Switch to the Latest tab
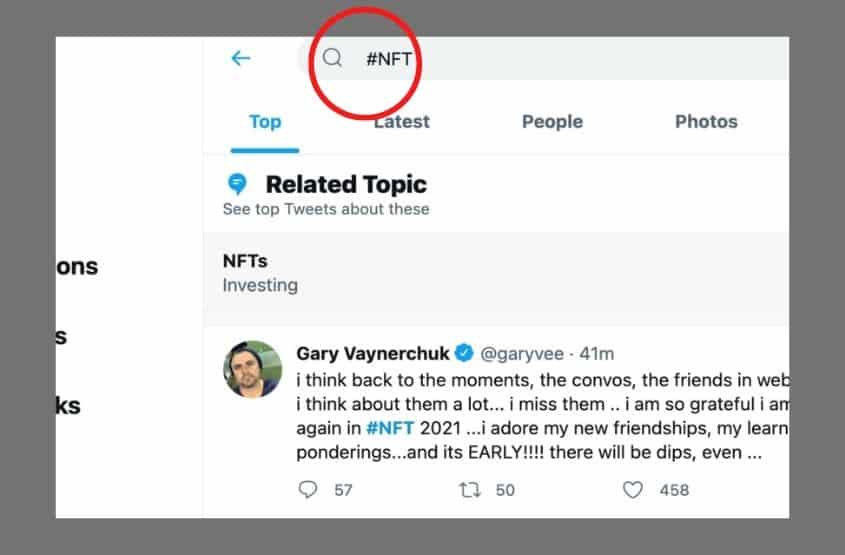 (x=401, y=122)
